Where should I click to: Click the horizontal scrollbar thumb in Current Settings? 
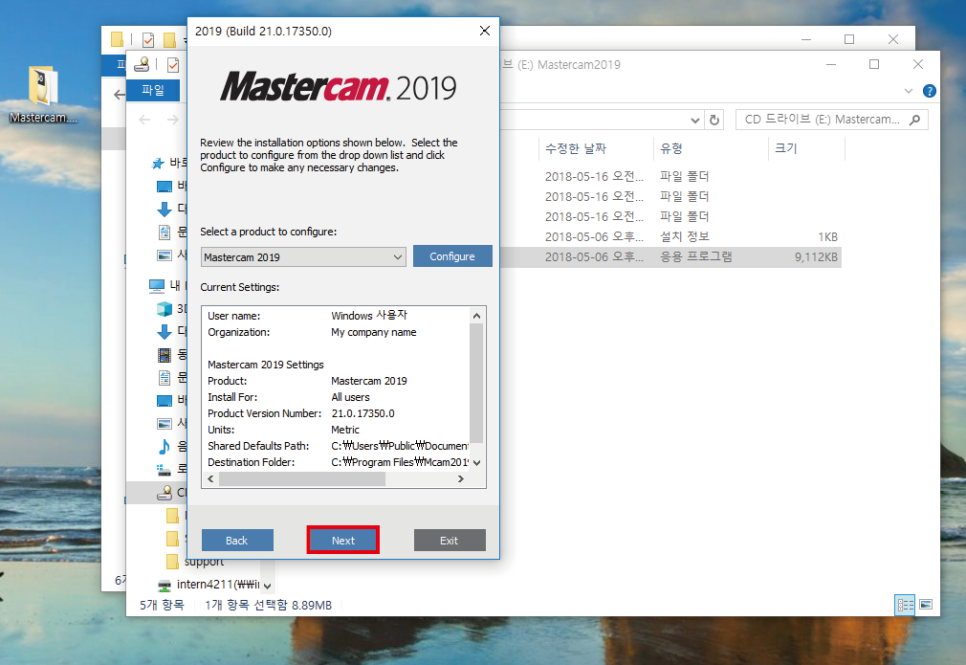tap(302, 479)
